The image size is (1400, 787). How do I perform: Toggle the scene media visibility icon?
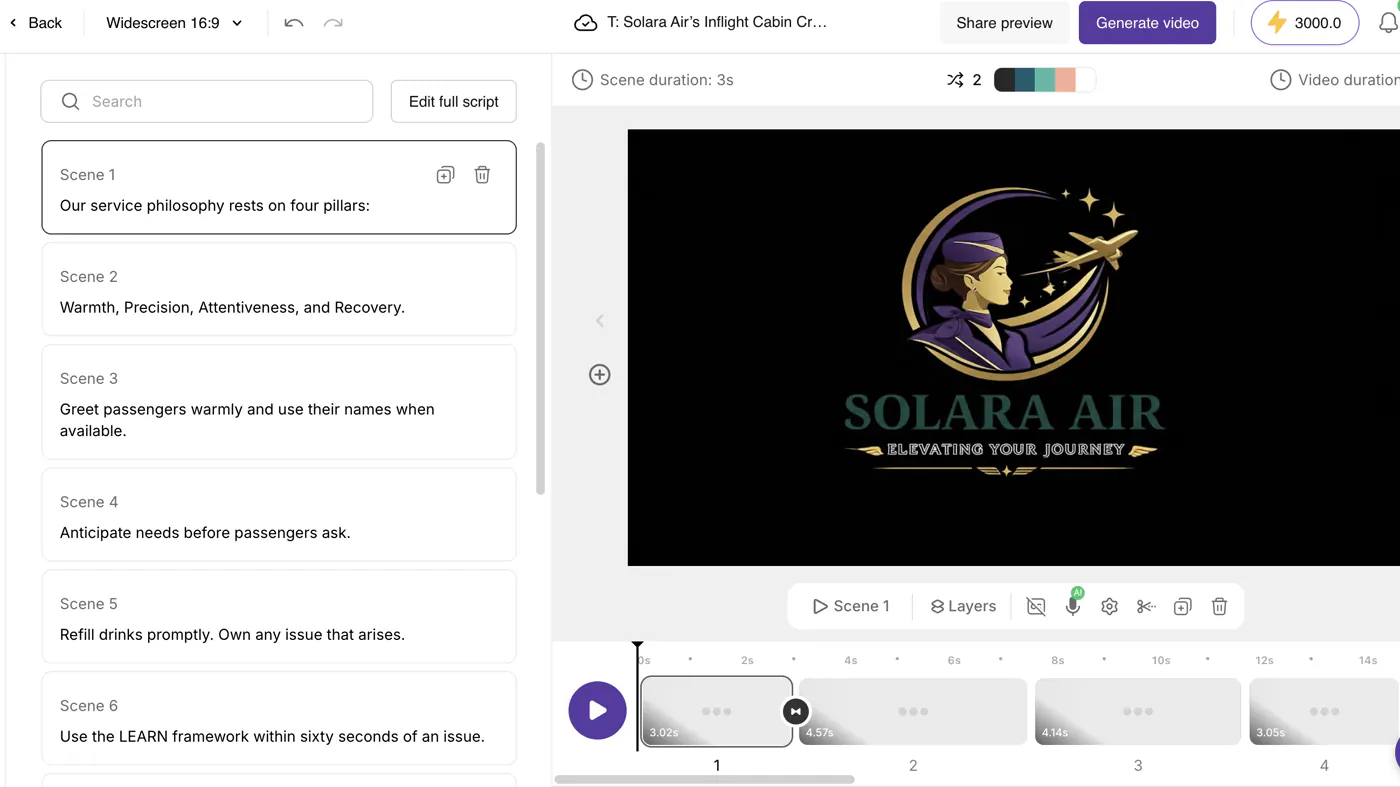click(x=1036, y=606)
